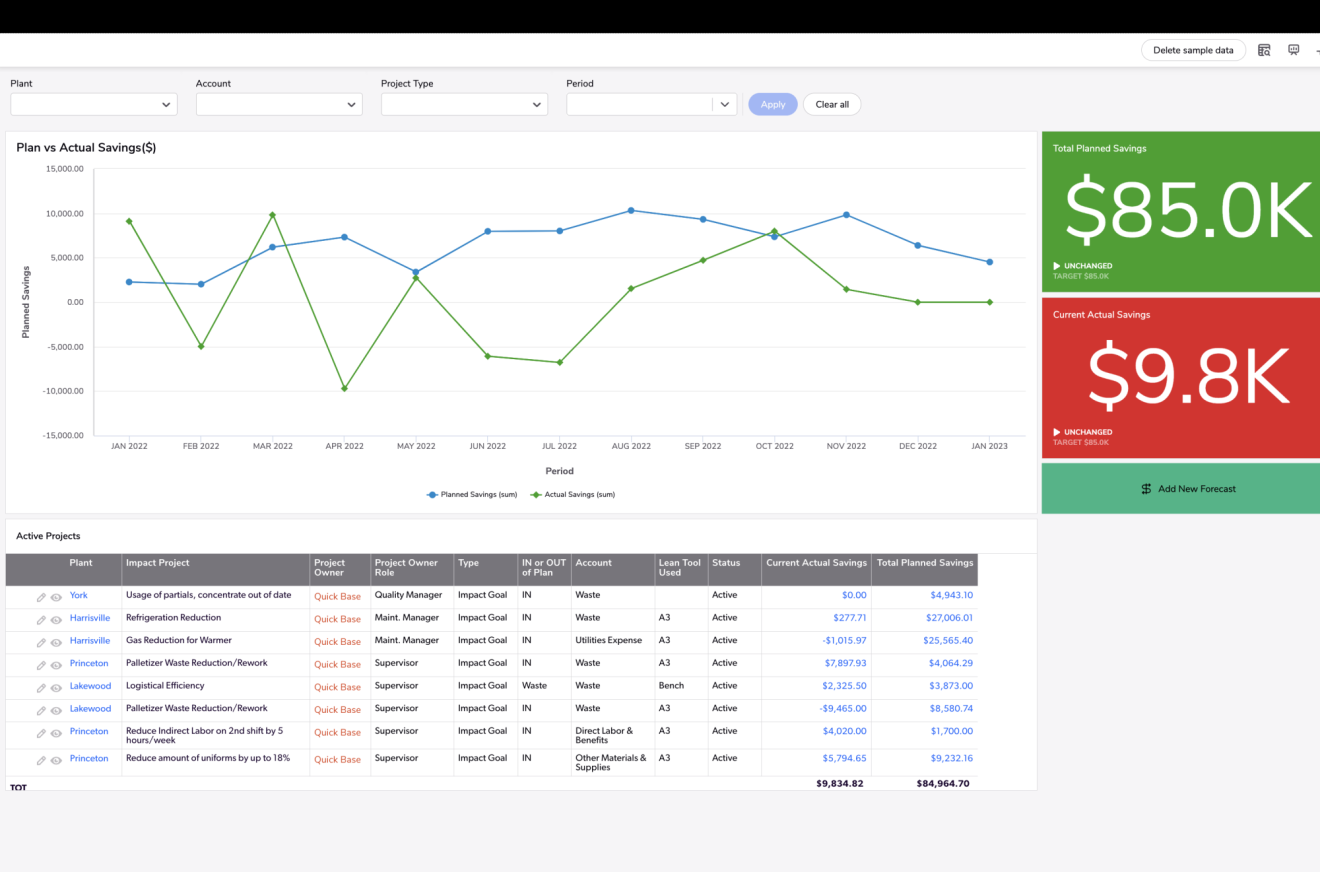1320x872 pixels.
Task: Click inside the Period filter field
Action: click(639, 104)
